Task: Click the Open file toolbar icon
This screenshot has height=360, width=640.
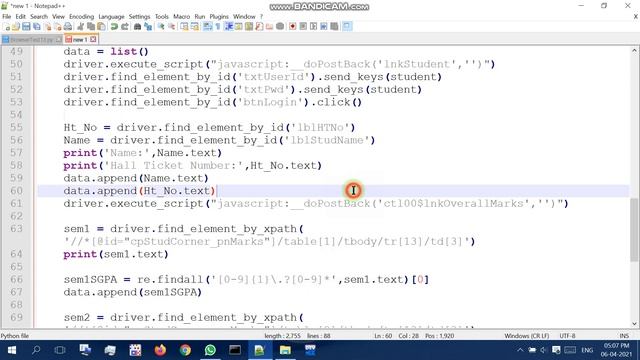Action: pos(16,27)
